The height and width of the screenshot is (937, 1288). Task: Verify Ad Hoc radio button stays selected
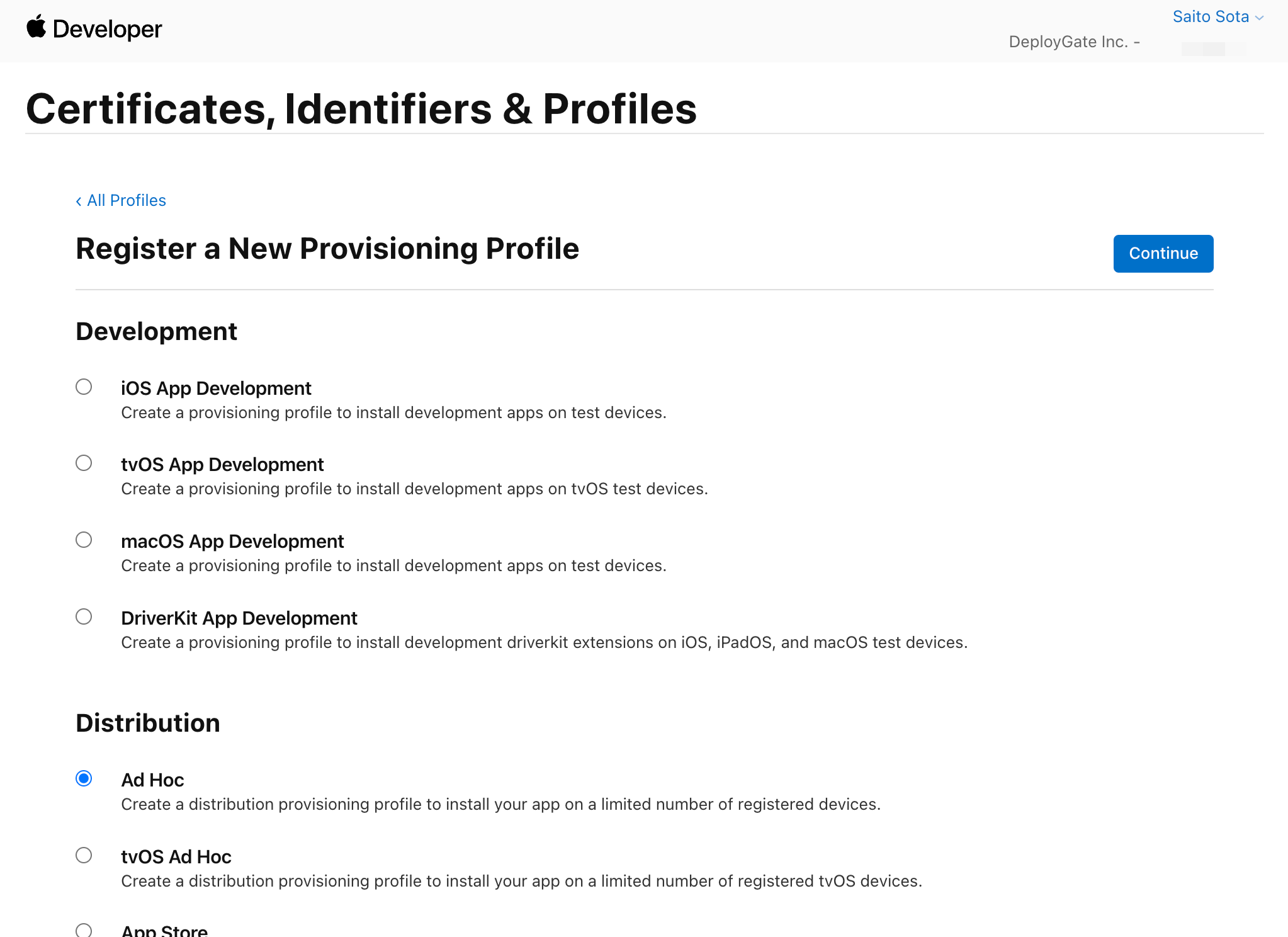[84, 778]
